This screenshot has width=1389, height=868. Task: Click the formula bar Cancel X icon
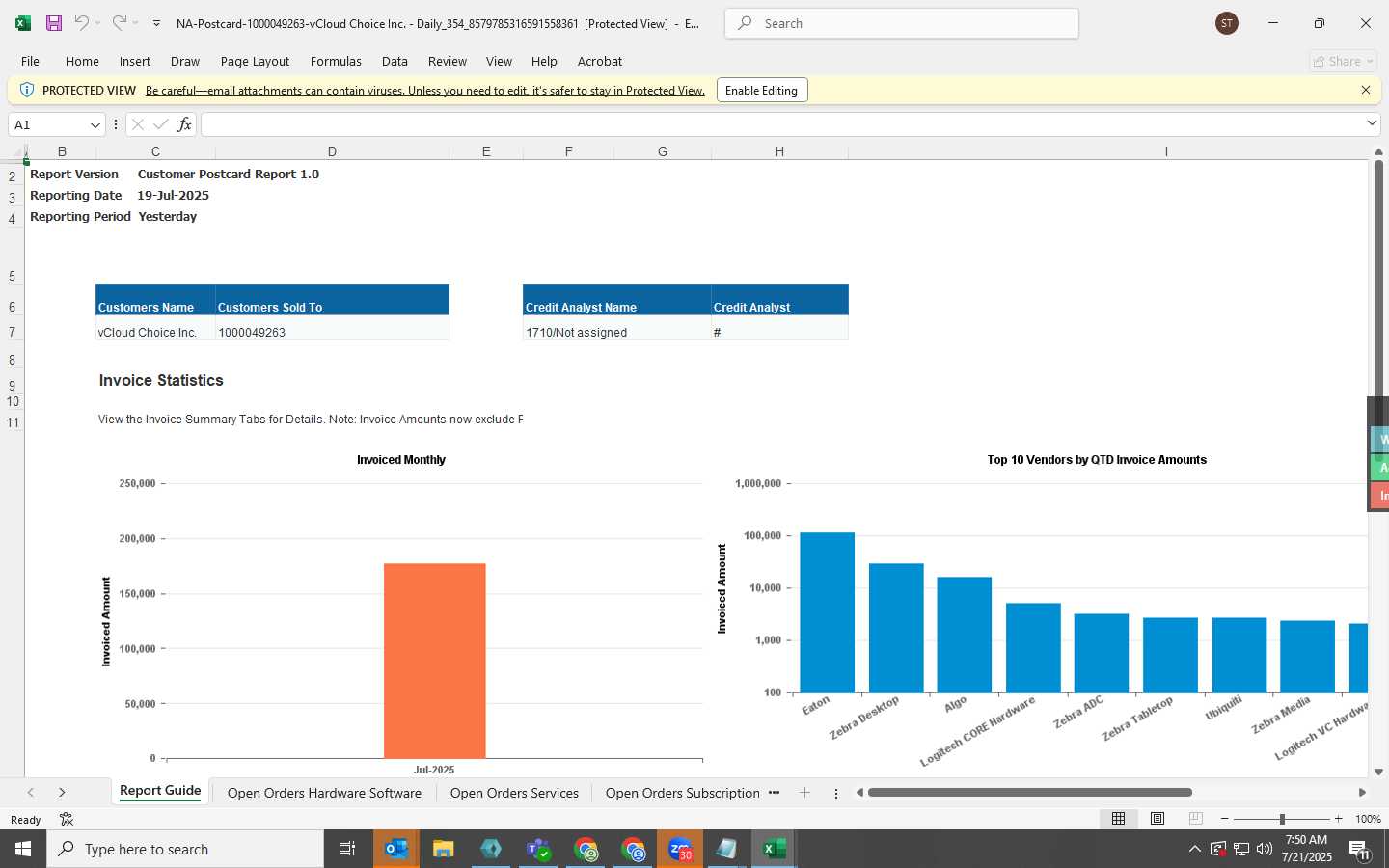tap(138, 124)
